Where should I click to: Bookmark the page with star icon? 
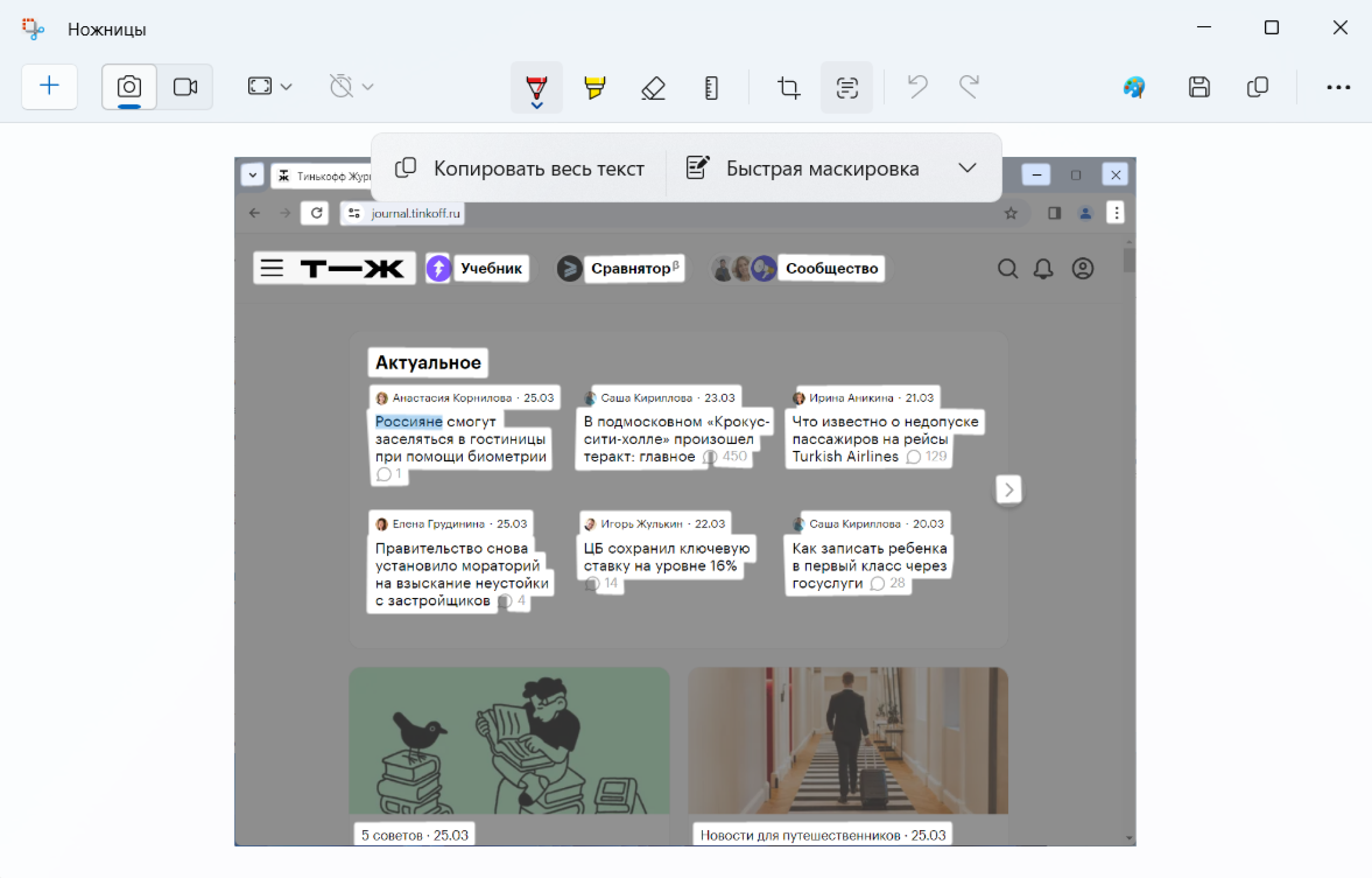click(x=1011, y=213)
